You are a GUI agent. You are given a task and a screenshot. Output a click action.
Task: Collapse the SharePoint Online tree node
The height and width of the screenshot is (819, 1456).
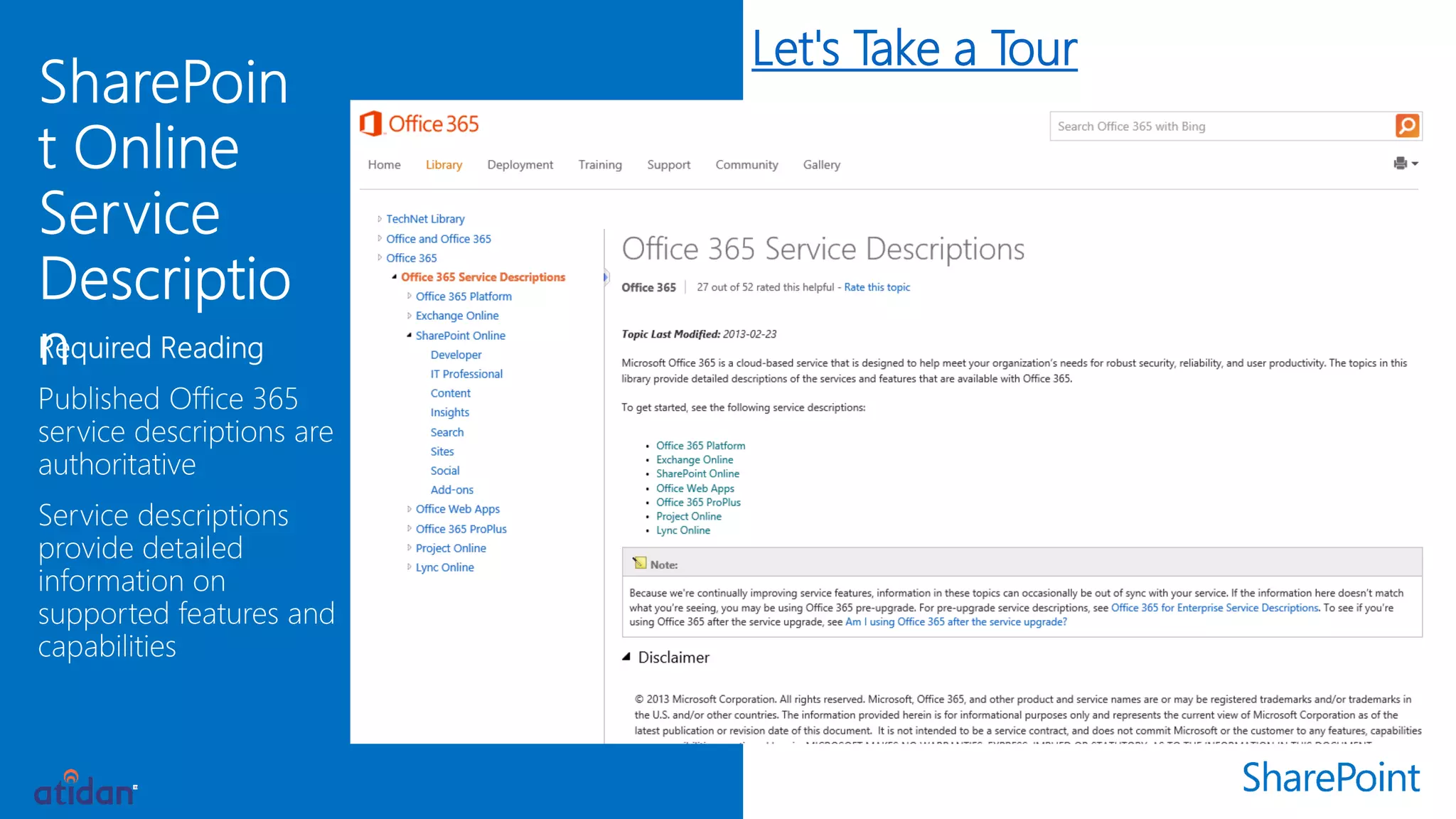click(x=409, y=335)
